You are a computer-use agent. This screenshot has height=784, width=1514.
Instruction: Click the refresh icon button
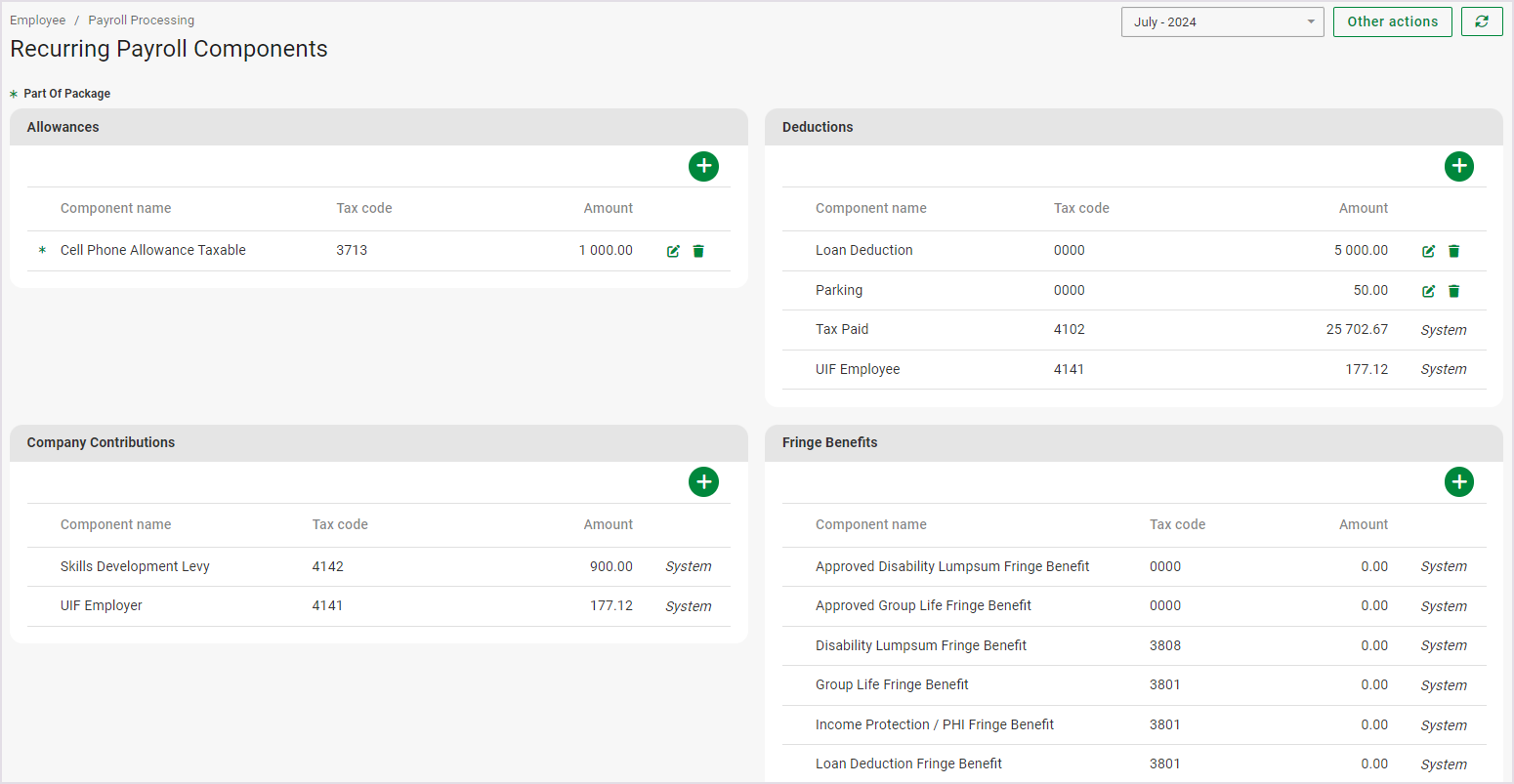[x=1482, y=21]
